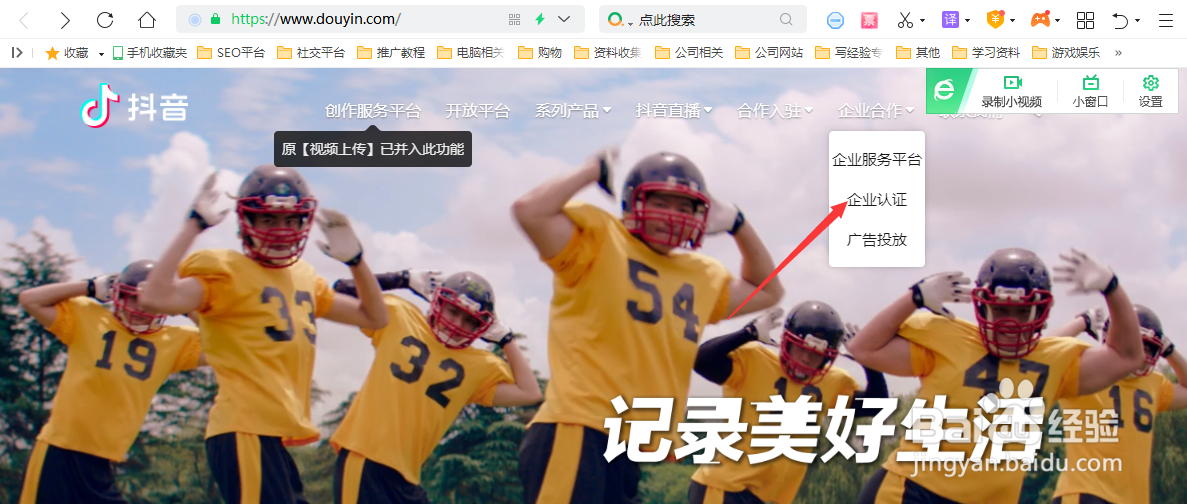Image resolution: width=1187 pixels, height=504 pixels.
Task: Go forward to the next page
Action: (65, 20)
